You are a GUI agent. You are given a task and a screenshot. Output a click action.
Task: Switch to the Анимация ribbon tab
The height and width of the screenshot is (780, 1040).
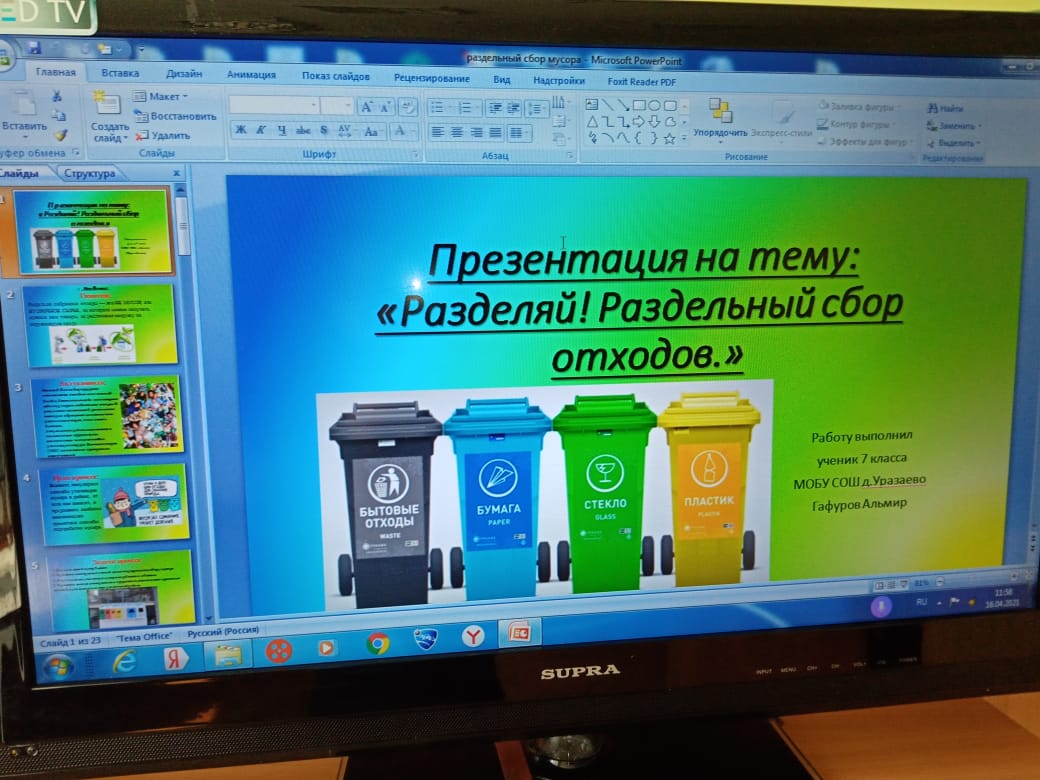point(251,75)
